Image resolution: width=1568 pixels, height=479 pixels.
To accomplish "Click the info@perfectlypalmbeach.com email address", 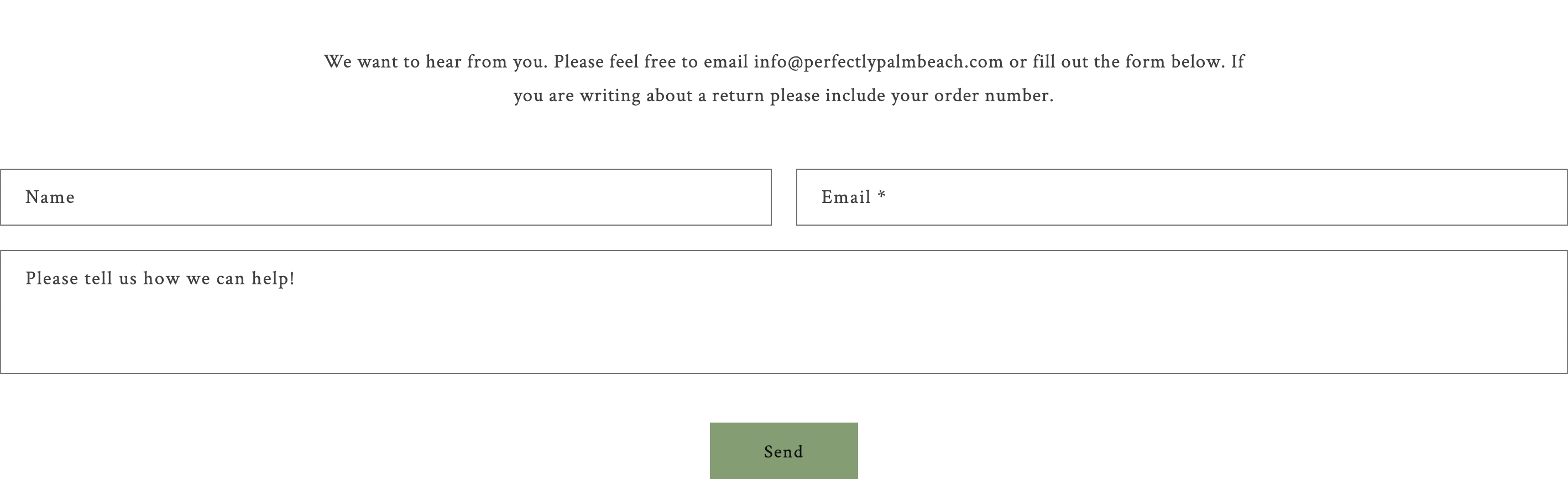I will [x=878, y=61].
